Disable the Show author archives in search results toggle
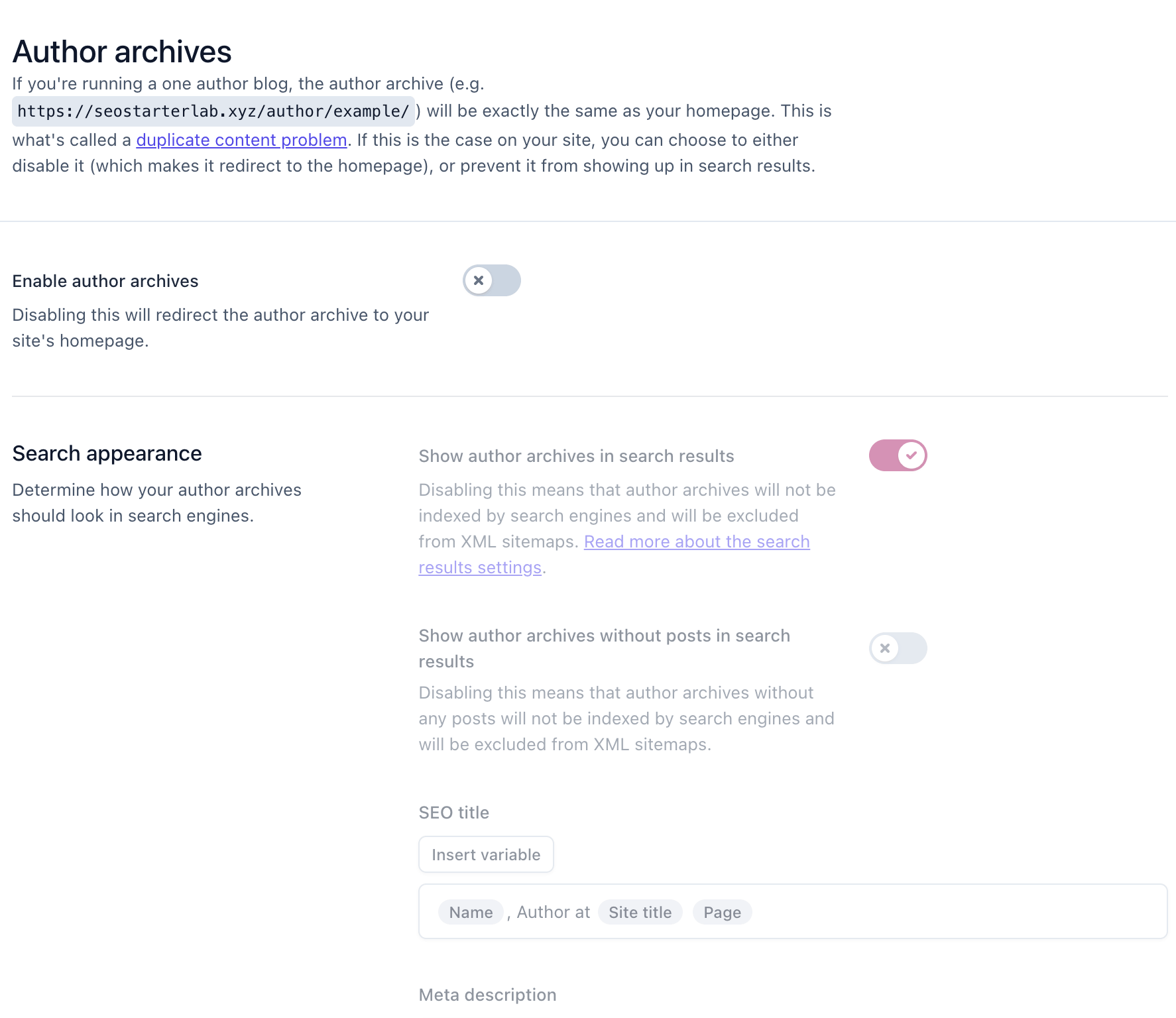Image resolution: width=1176 pixels, height=1018 pixels. [898, 455]
